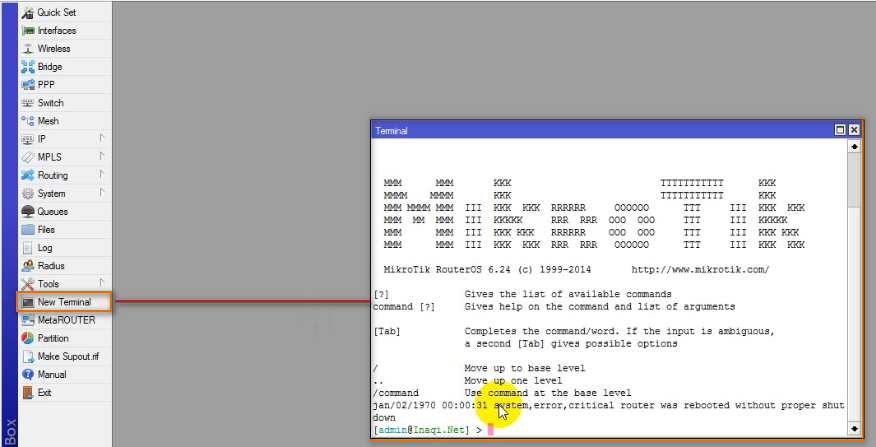The width and height of the screenshot is (876, 447).
Task: Click the Mesh icon
Action: coord(27,121)
